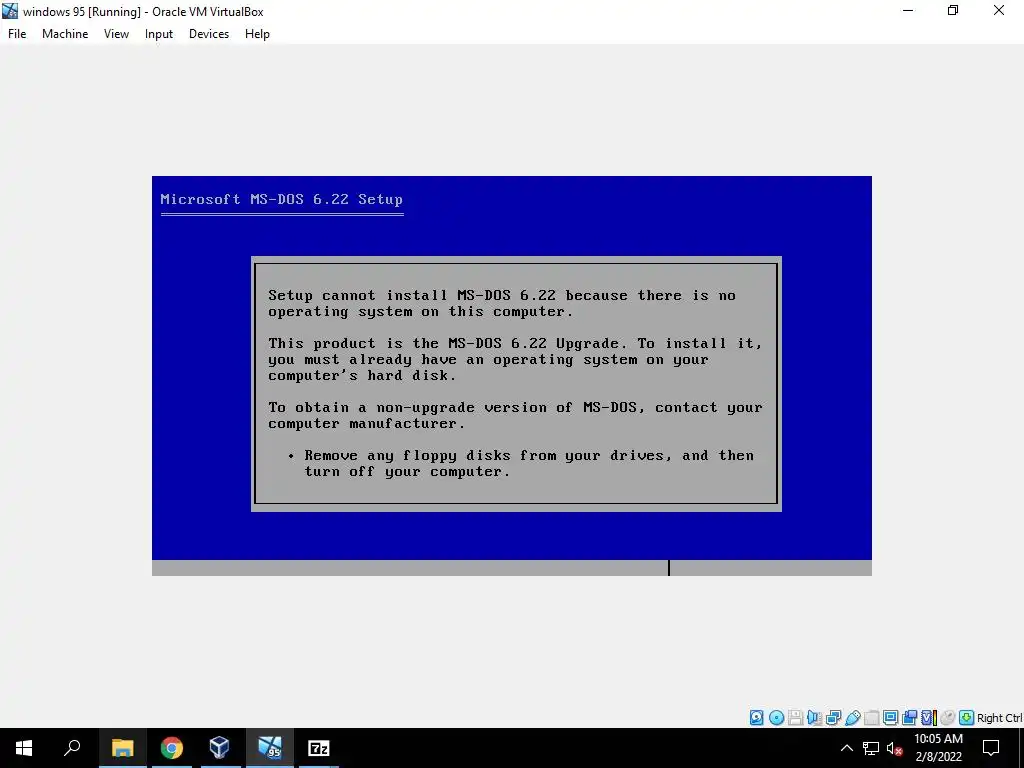Click the VirtualBox window title bar icon
Viewport: 1024px width, 768px height.
[x=10, y=11]
